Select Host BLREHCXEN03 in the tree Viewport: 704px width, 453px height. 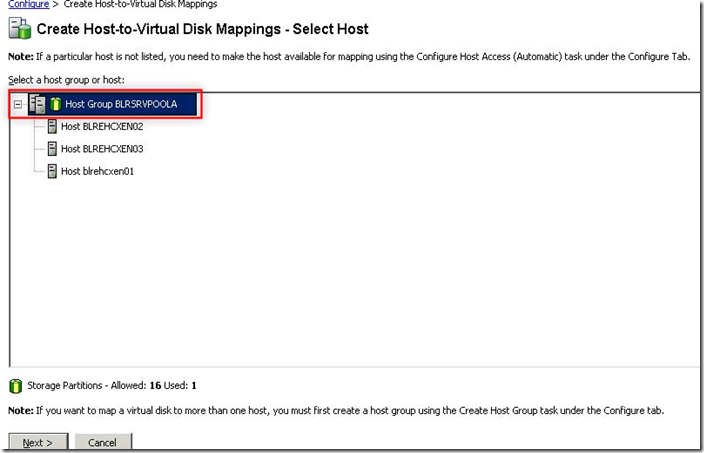pyautogui.click(x=102, y=149)
